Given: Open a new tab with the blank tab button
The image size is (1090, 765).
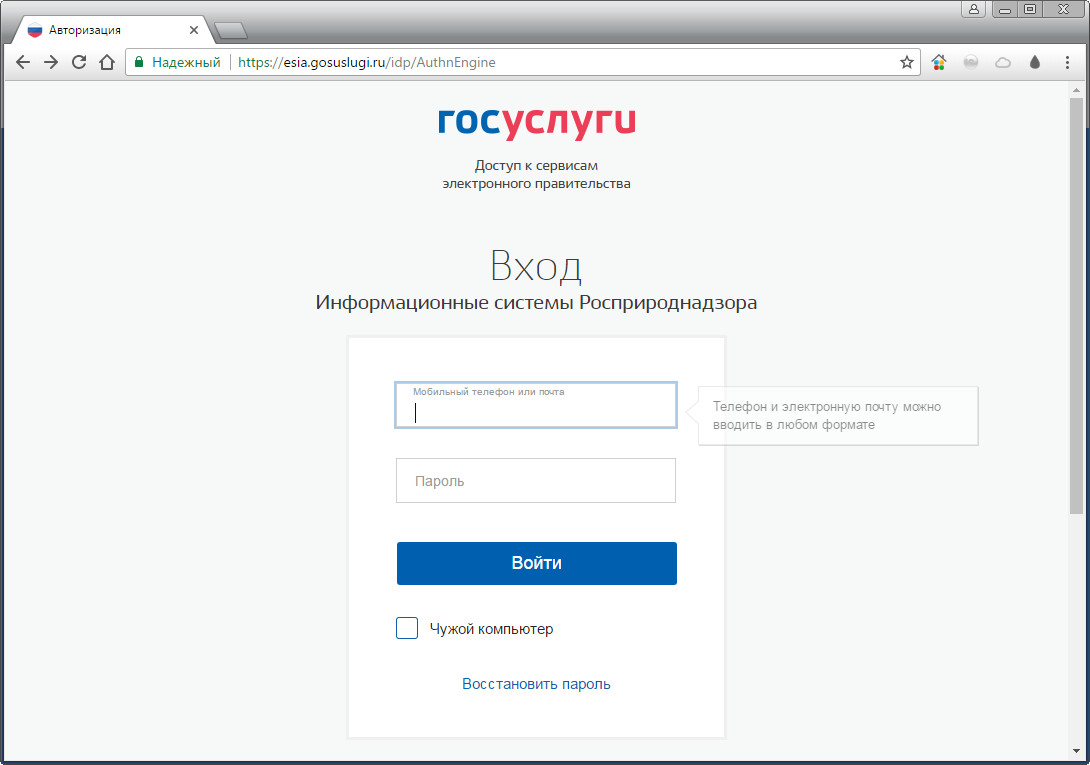Looking at the screenshot, I should (231, 31).
